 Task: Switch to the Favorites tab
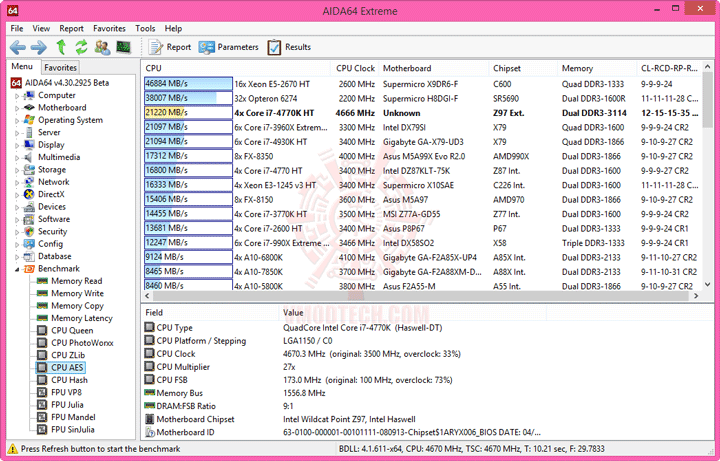pos(60,67)
